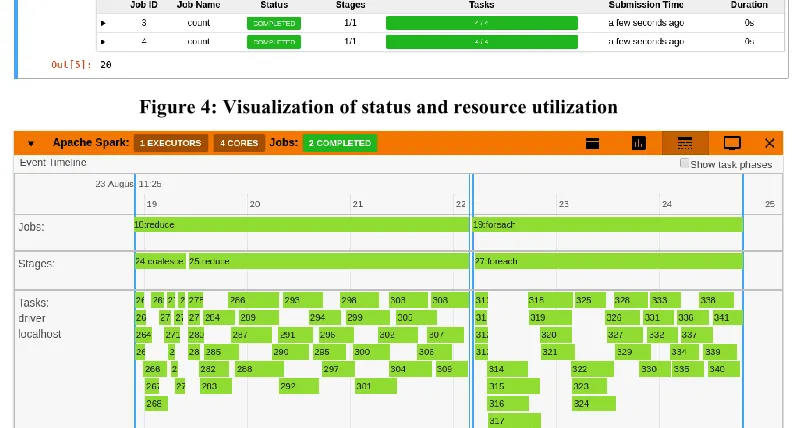Click task 301 in the timeline
Viewport: 792px width, 428px height.
[375, 386]
